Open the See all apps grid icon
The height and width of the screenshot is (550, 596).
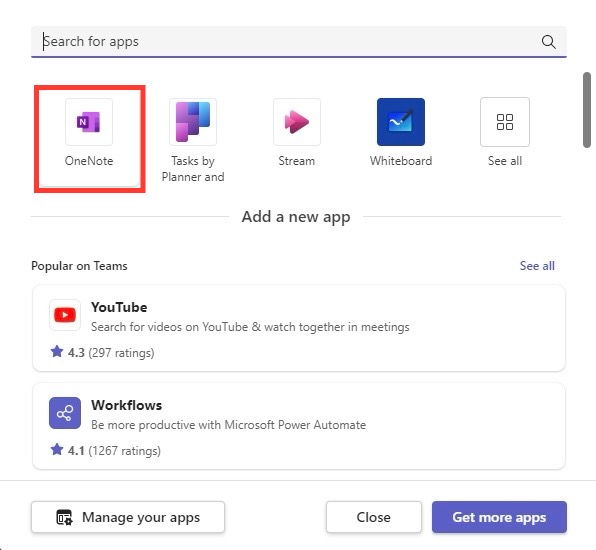tap(505, 122)
